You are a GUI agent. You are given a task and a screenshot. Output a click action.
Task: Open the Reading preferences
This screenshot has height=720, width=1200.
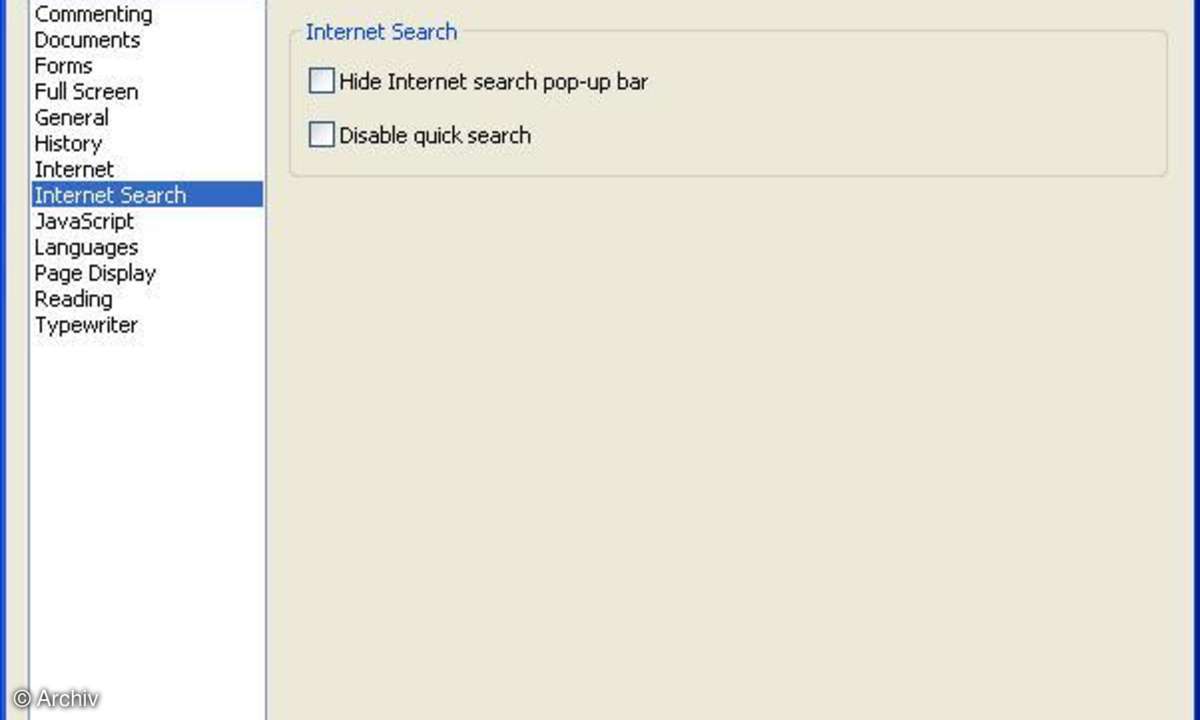click(x=73, y=299)
